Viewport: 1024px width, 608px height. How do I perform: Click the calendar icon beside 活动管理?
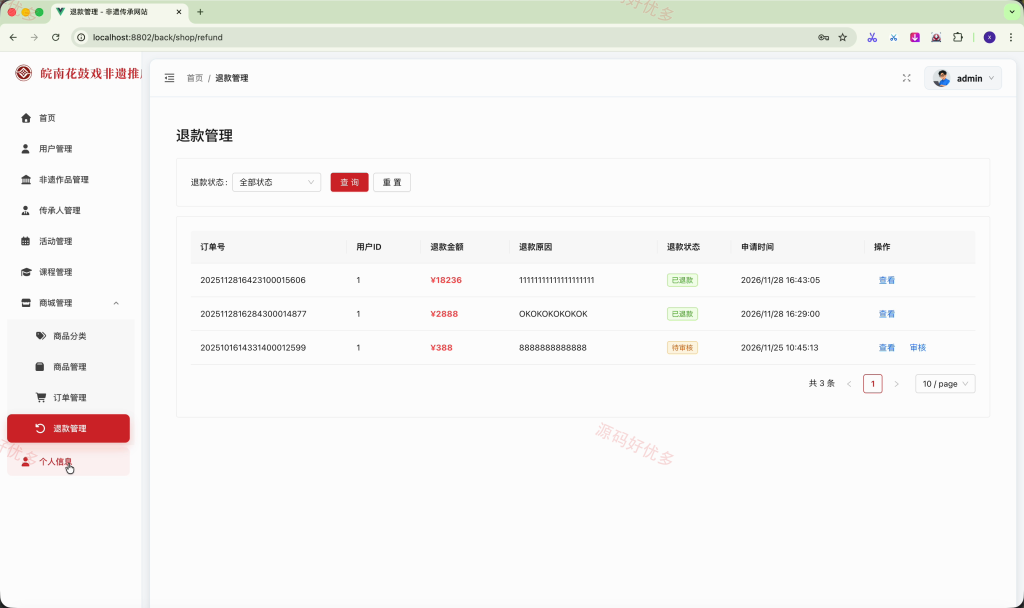pyautogui.click(x=25, y=241)
